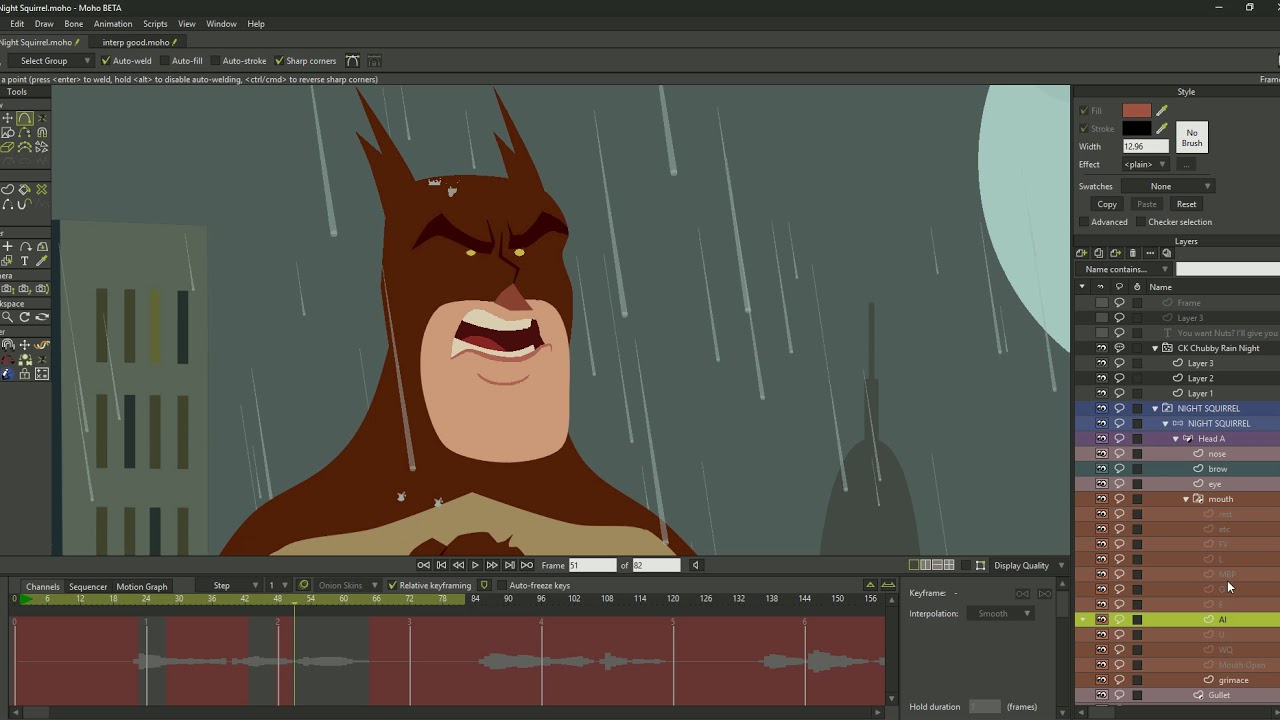Image resolution: width=1280 pixels, height=720 pixels.
Task: Open the layers panel more-options icon
Action: [x=1150, y=253]
